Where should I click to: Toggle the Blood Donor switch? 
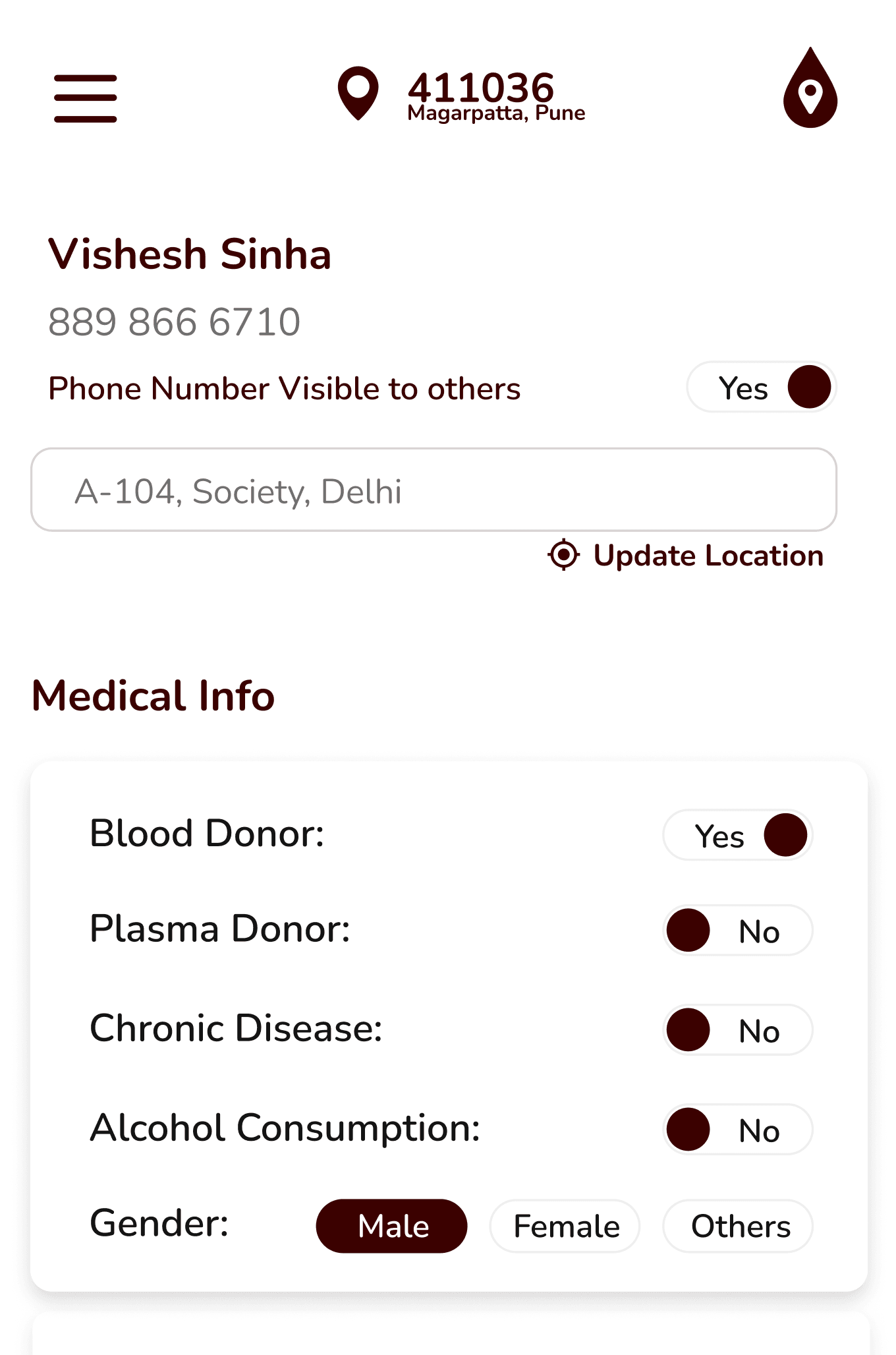[x=738, y=835]
